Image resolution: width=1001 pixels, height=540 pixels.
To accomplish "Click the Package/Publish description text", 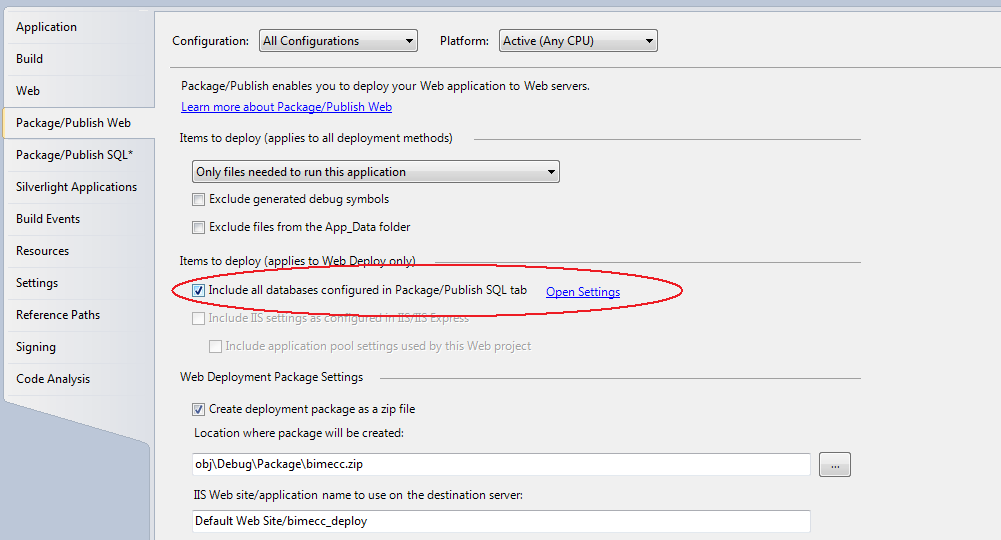I will [386, 86].
